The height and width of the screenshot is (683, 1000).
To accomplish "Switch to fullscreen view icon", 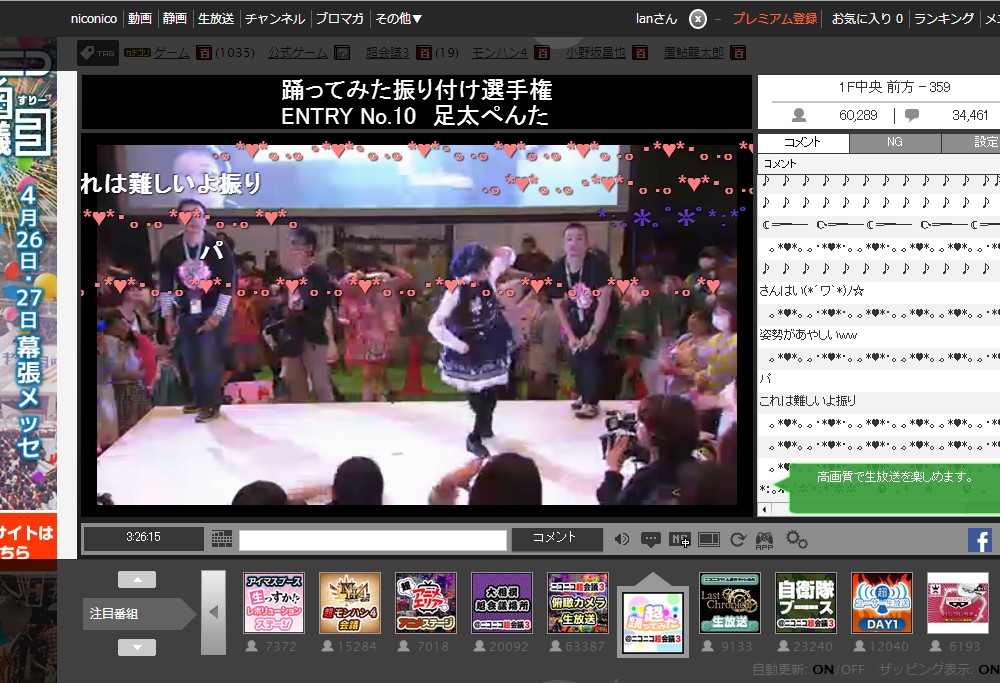I will (709, 540).
